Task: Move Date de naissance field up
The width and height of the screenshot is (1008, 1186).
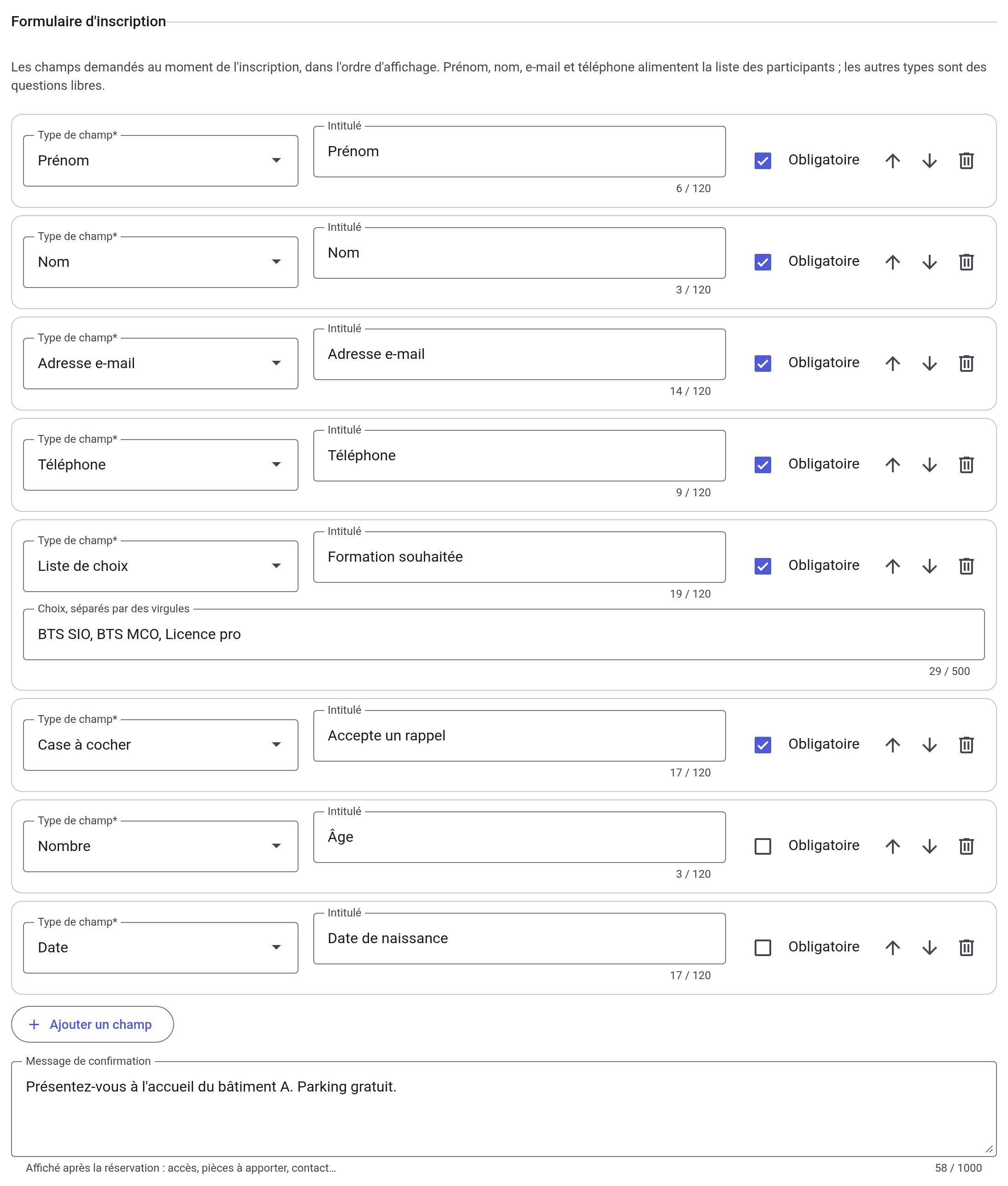Action: [892, 948]
